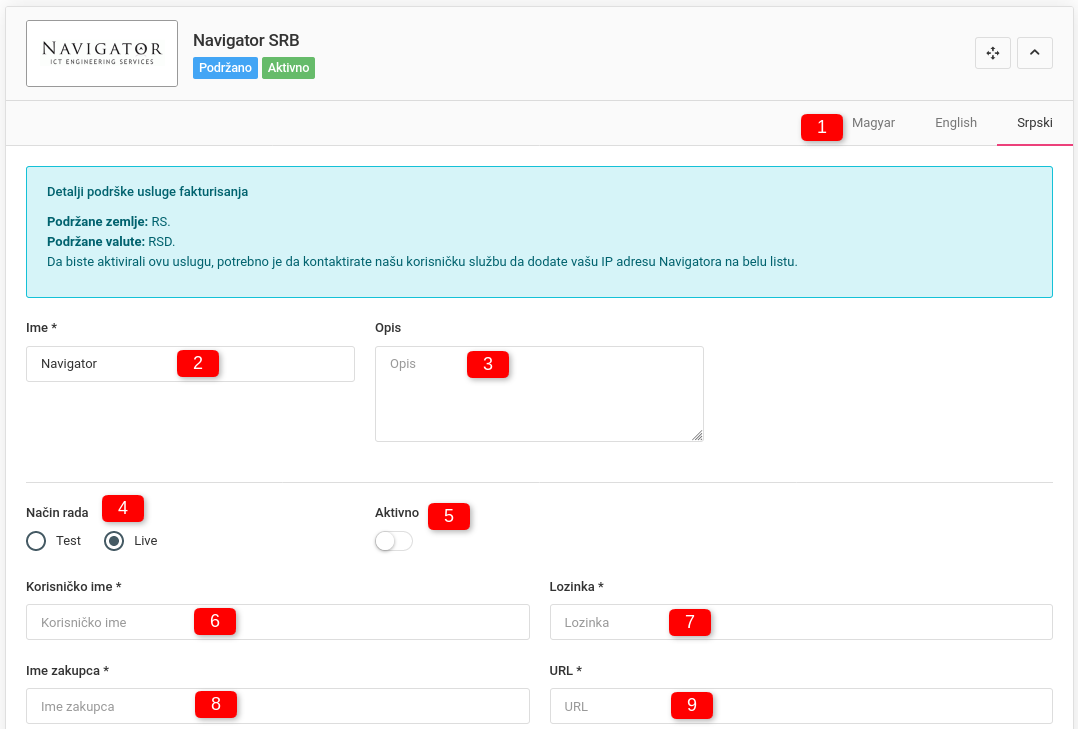
Task: Focus the Korisničko ime field
Action: [278, 622]
